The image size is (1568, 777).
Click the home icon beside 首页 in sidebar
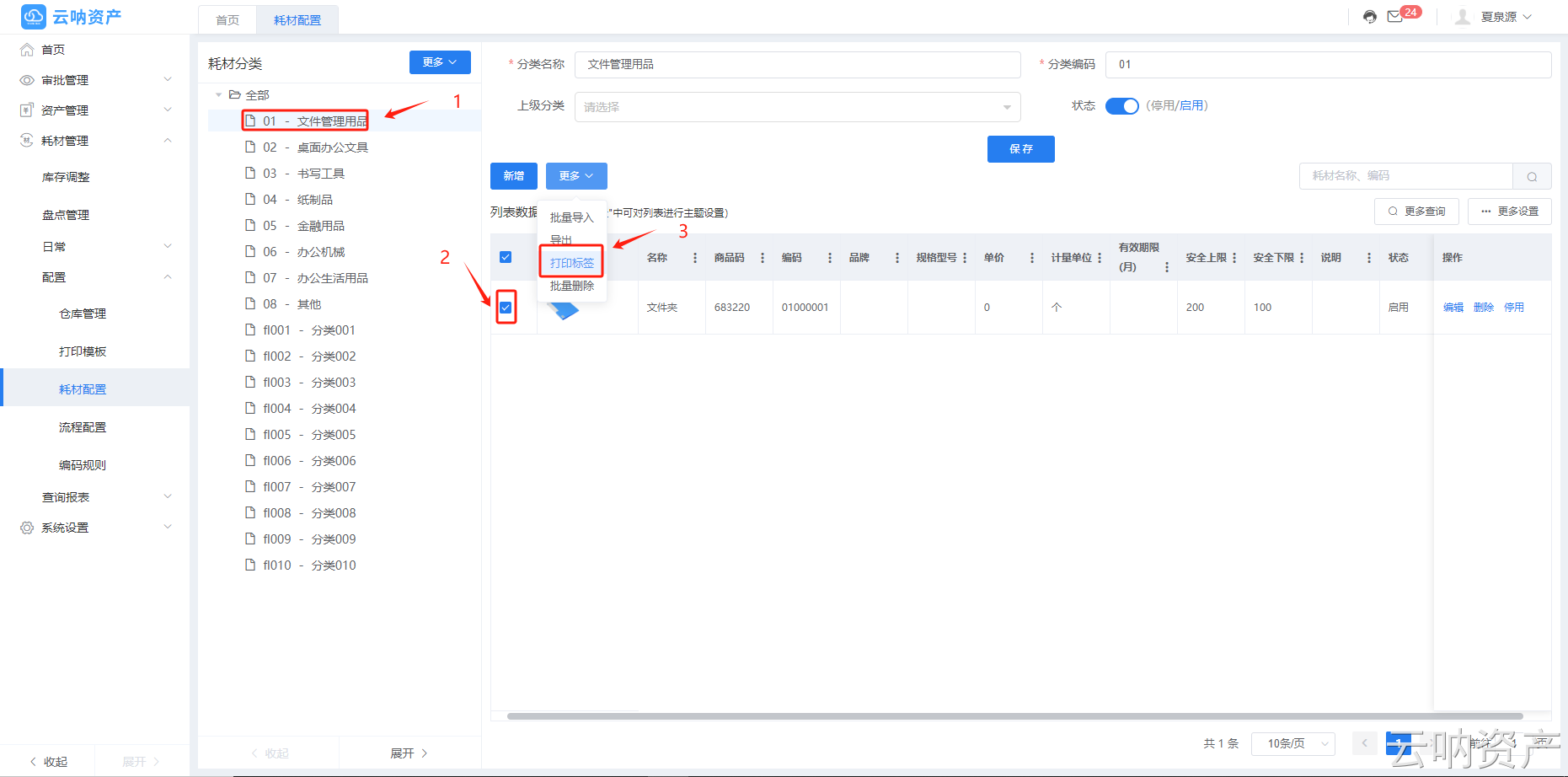27,50
